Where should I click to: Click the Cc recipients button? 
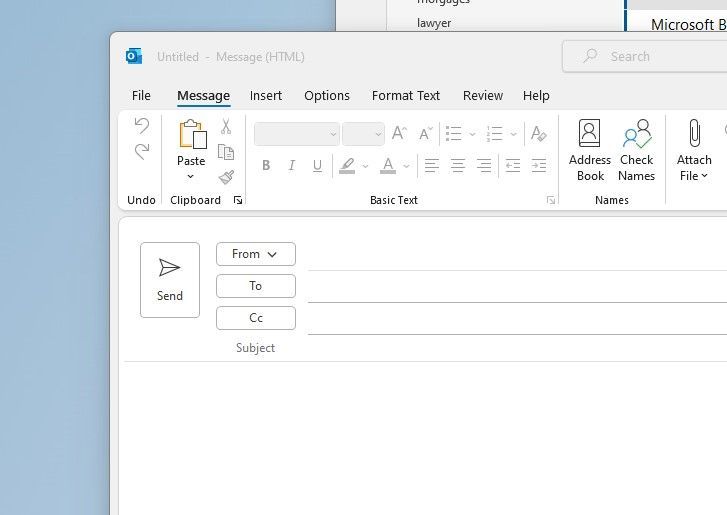click(256, 318)
